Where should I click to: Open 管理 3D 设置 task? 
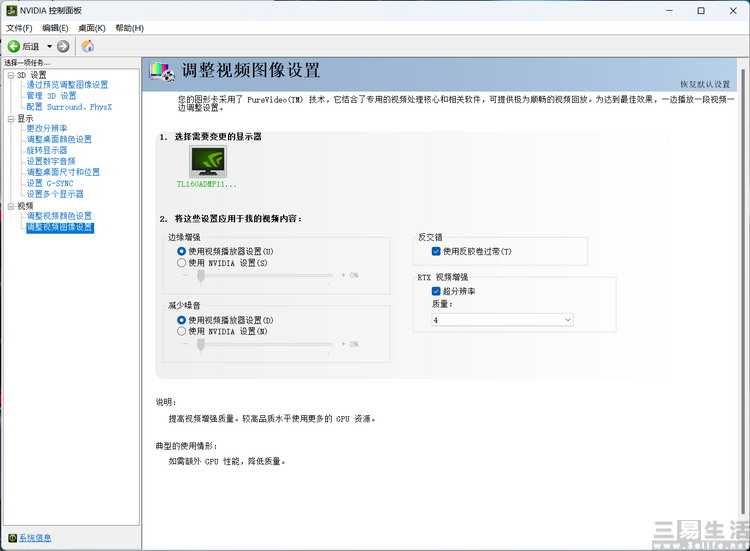(x=51, y=96)
